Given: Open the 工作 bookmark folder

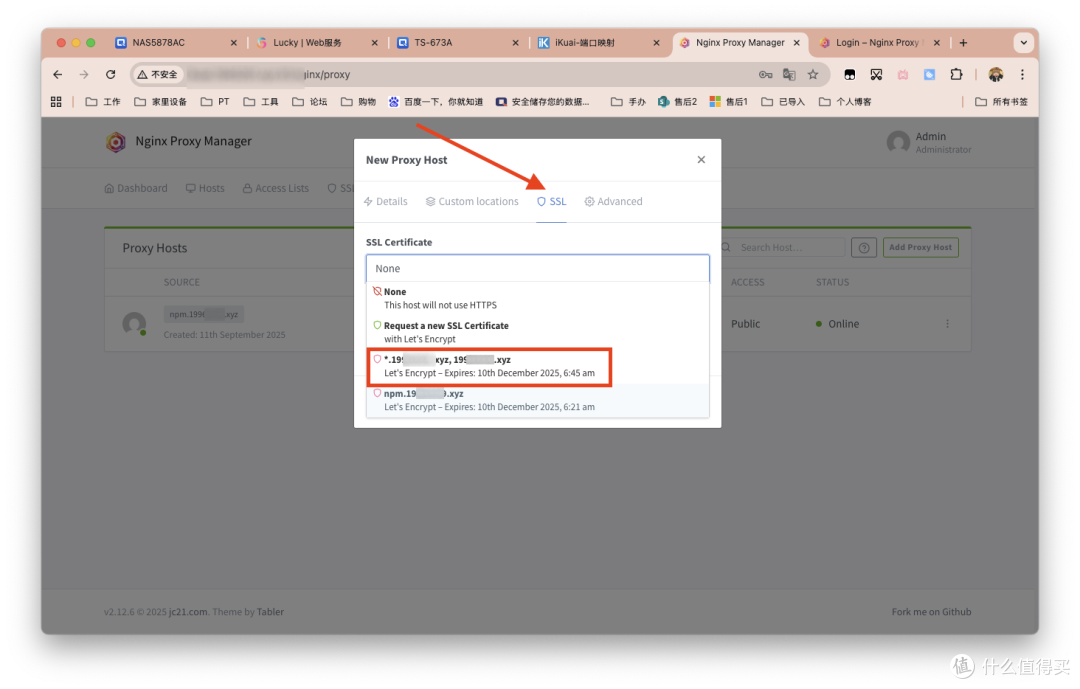Looking at the screenshot, I should 103,101.
